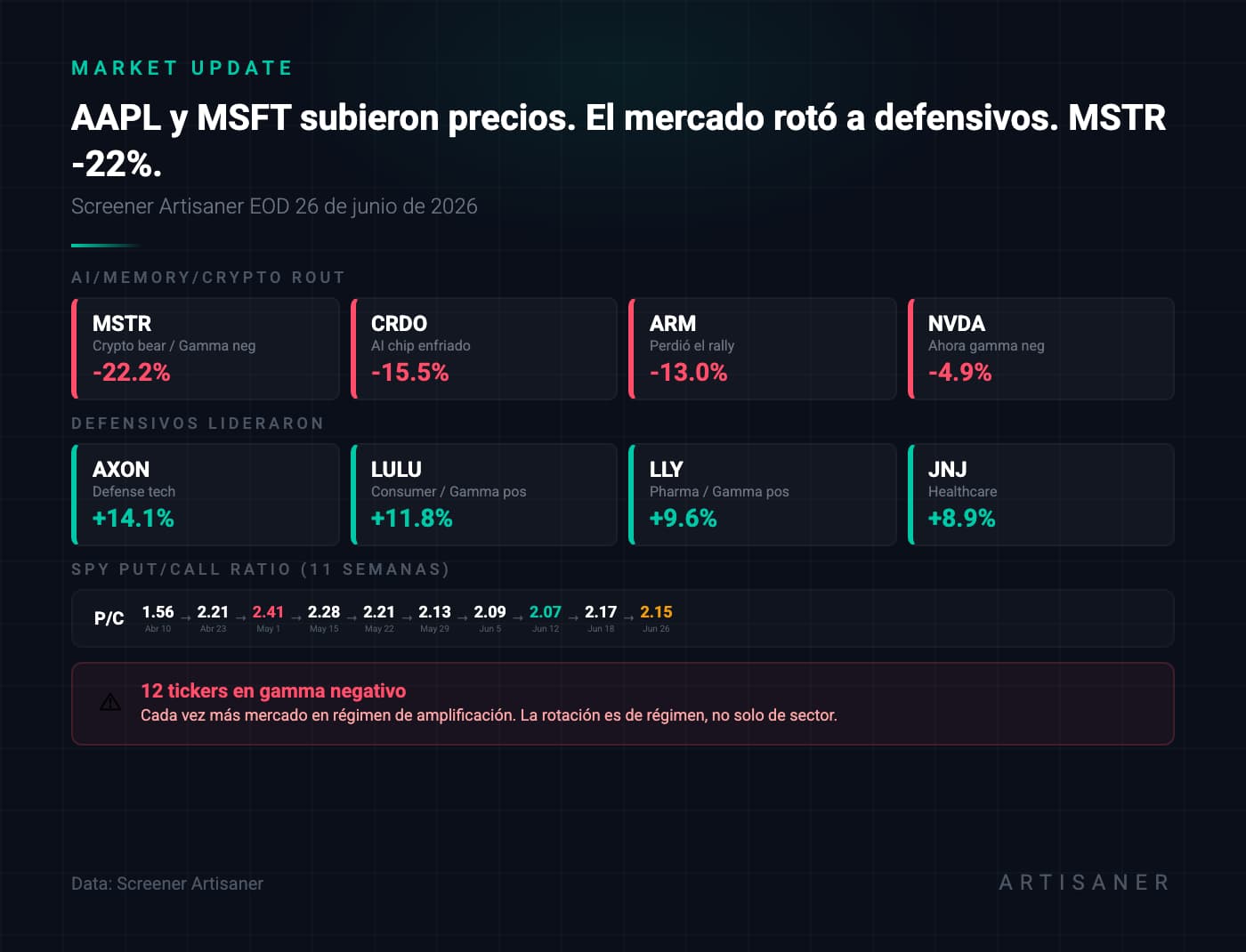Open the 12 tickers en gamma negativo alert

623,704
